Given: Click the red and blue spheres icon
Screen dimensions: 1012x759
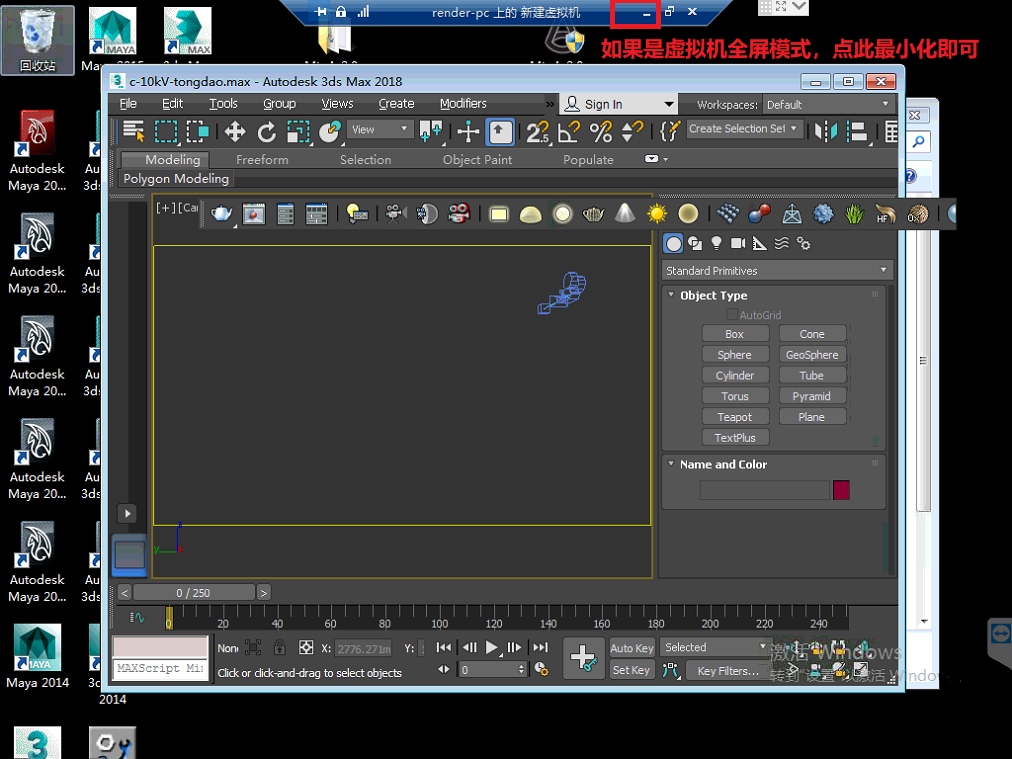Looking at the screenshot, I should coord(760,213).
